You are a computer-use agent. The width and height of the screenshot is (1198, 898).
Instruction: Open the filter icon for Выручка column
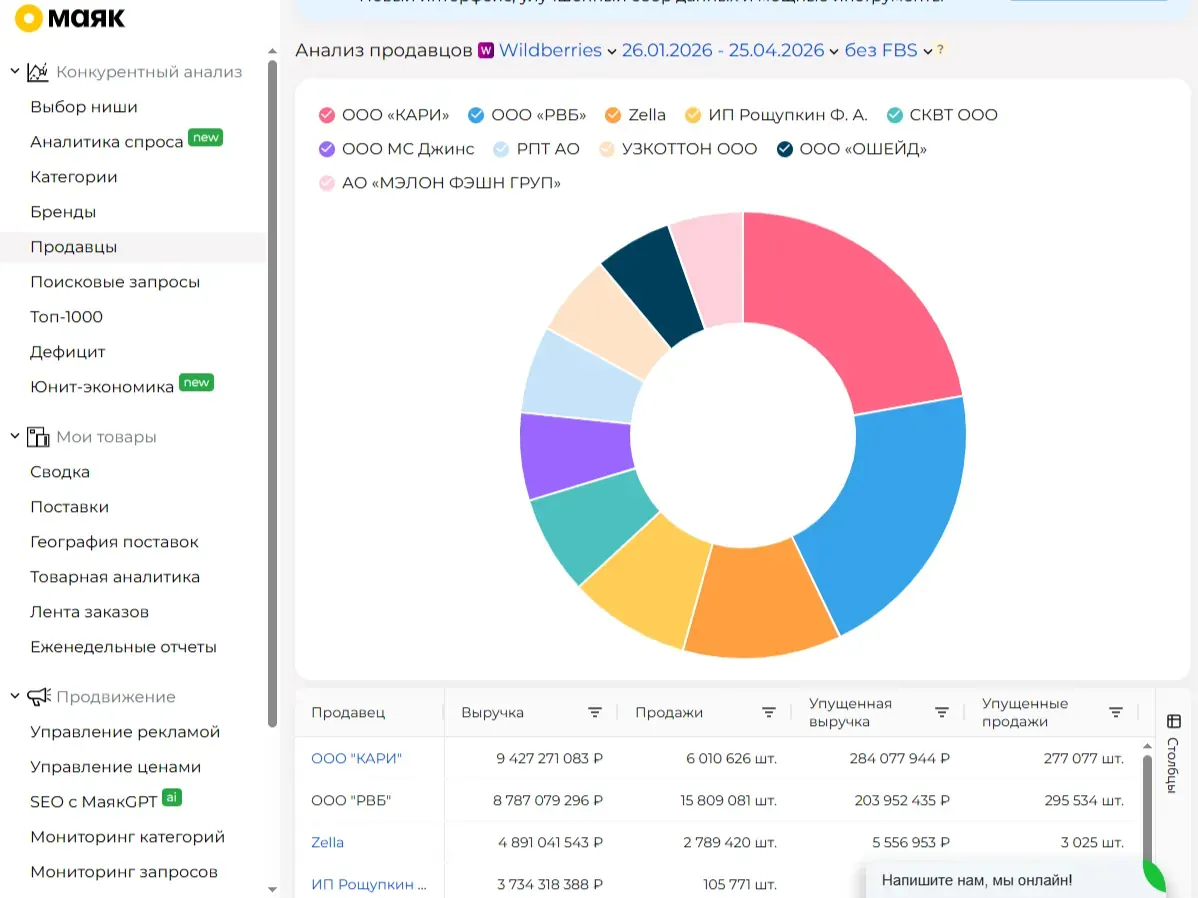pyautogui.click(x=594, y=712)
